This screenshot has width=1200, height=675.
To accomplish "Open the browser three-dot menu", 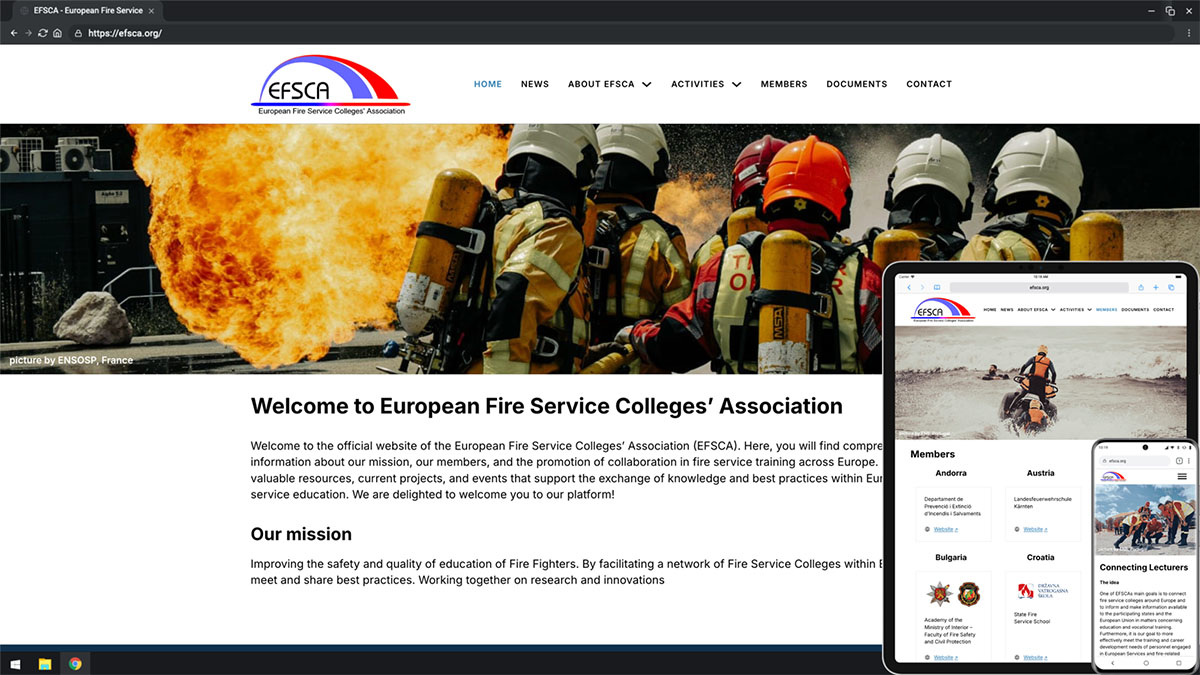I will [x=1188, y=33].
